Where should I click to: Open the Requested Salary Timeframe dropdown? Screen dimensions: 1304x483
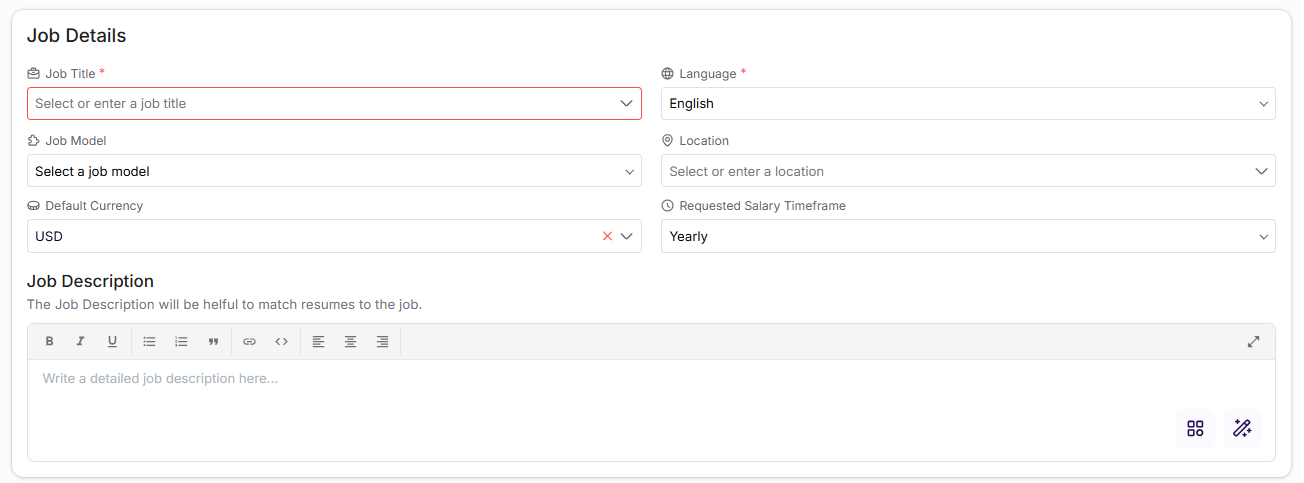967,237
